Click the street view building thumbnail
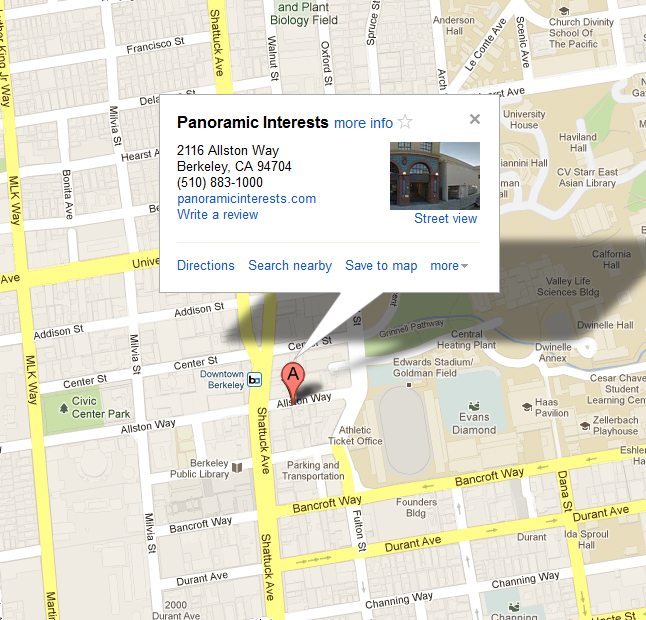This screenshot has height=620, width=646. coord(435,176)
